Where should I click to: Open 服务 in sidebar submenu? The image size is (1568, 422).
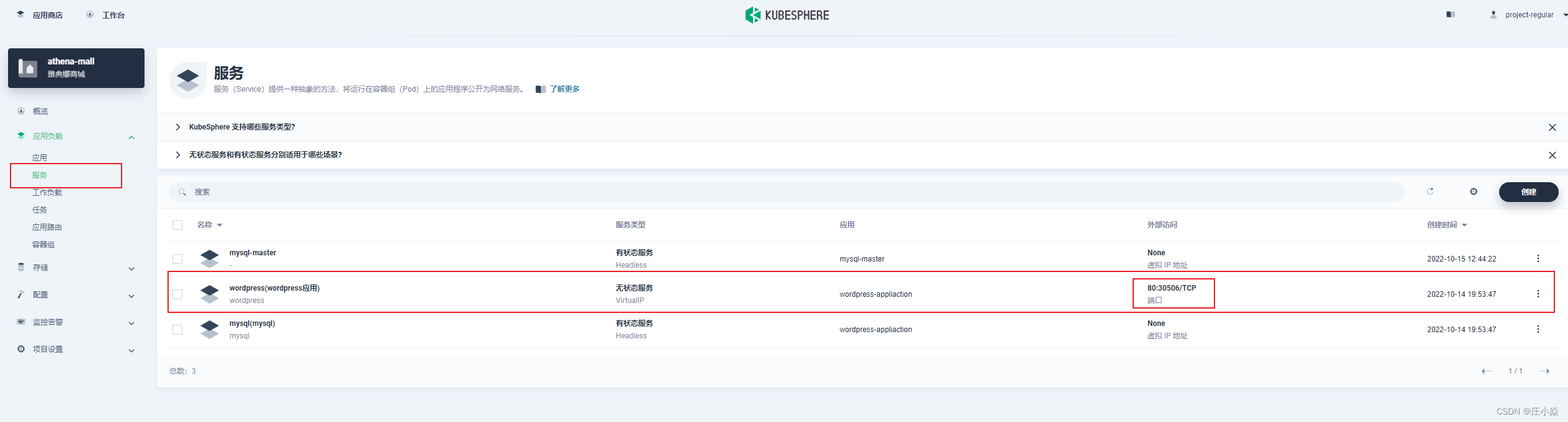coord(40,175)
